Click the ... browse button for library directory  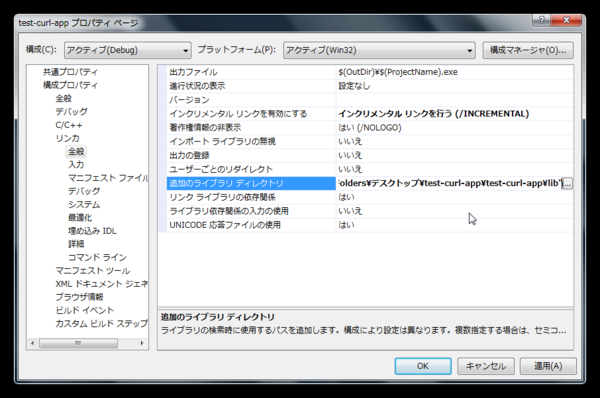pos(567,184)
